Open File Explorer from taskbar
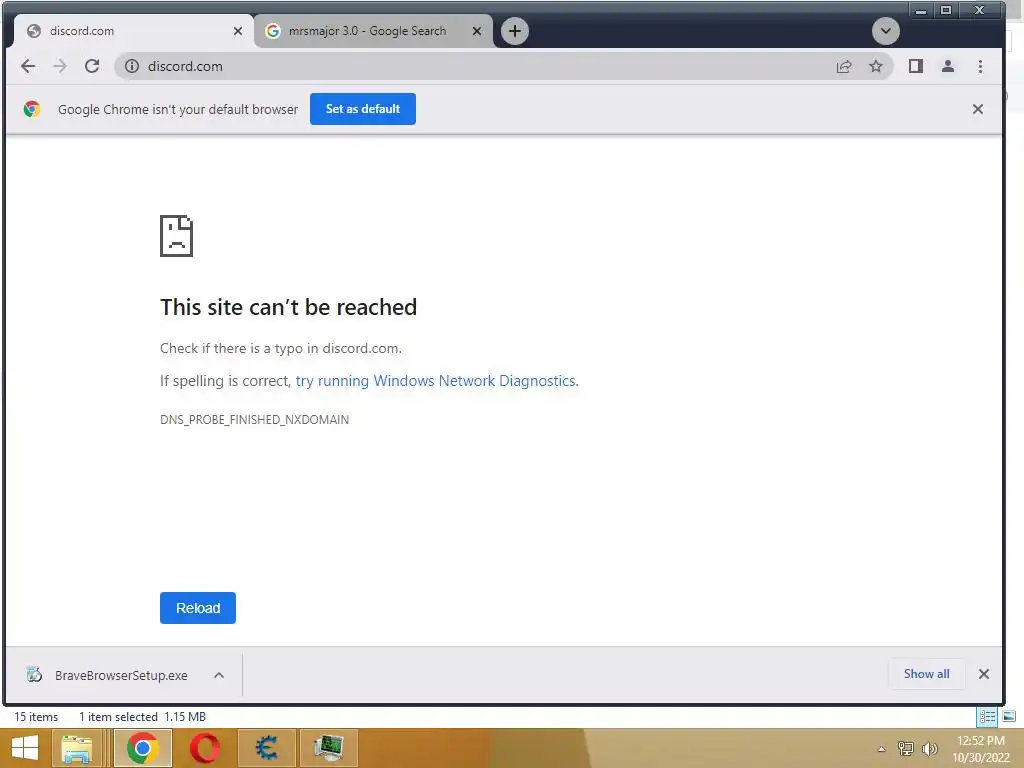 77,748
